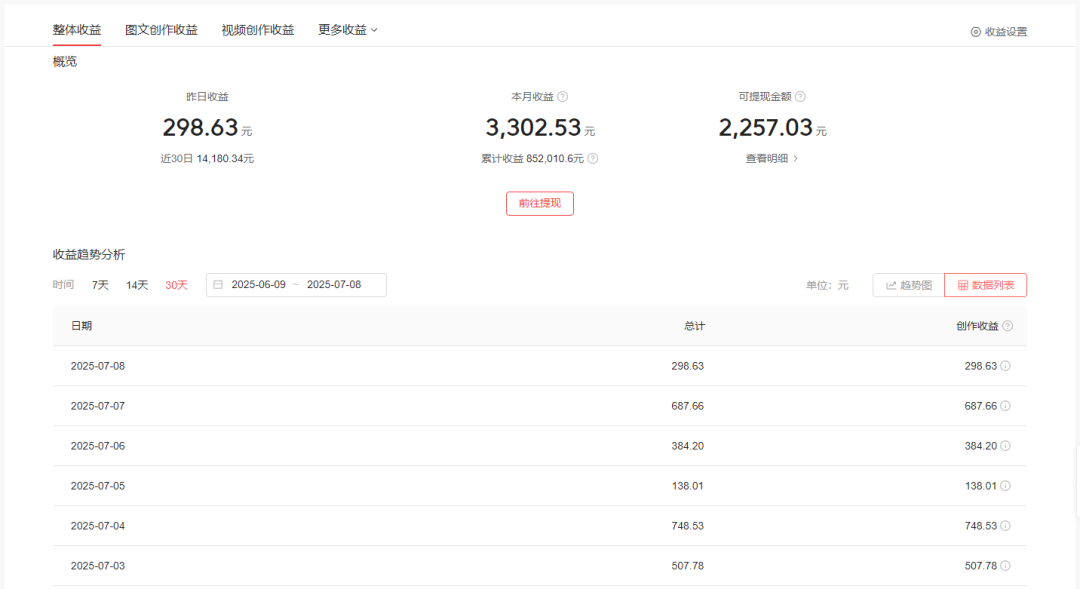Expand 更多收益 dropdown menu
The image size is (1080, 589).
pos(348,30)
